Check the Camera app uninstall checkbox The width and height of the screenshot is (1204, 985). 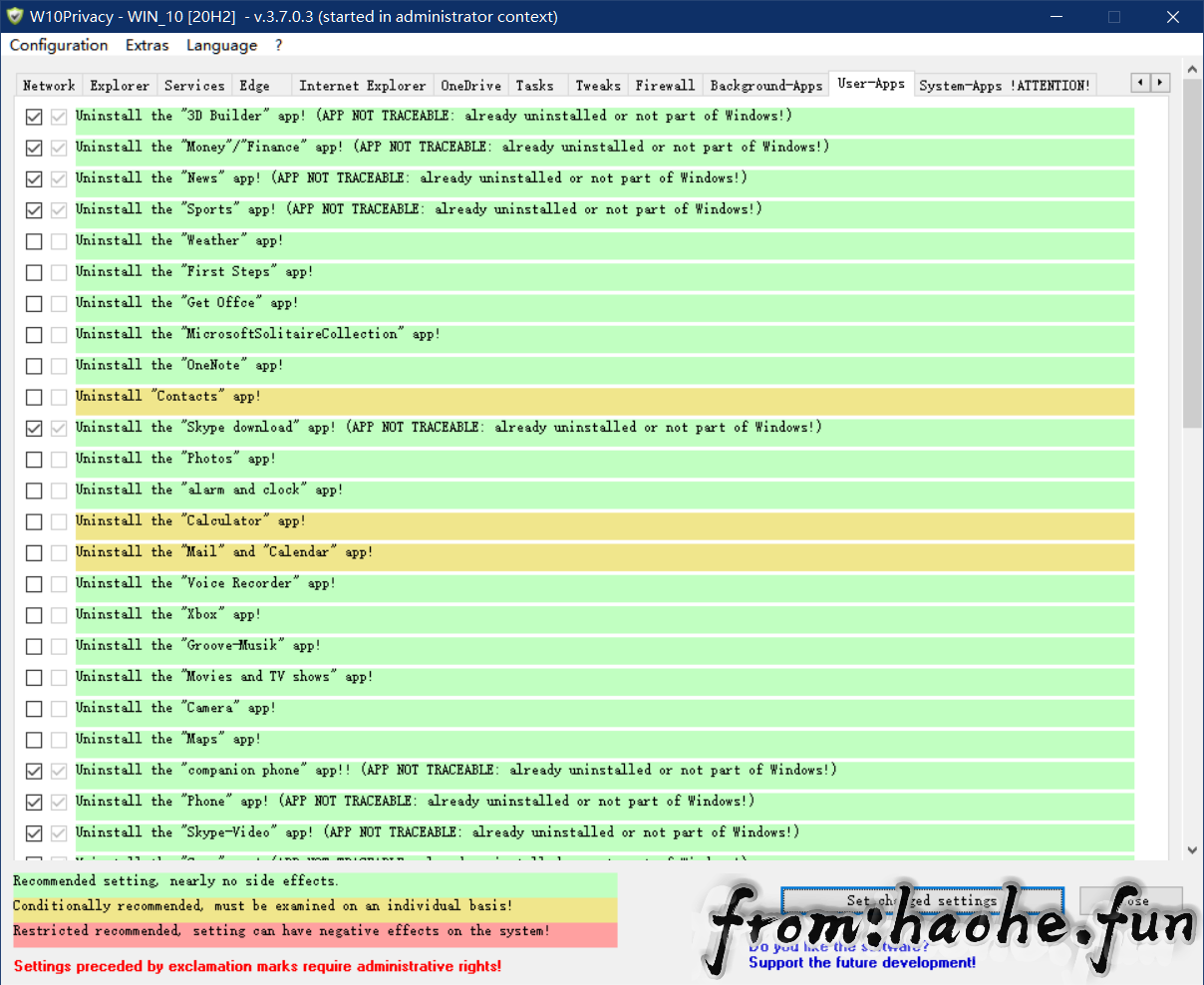pyautogui.click(x=34, y=709)
